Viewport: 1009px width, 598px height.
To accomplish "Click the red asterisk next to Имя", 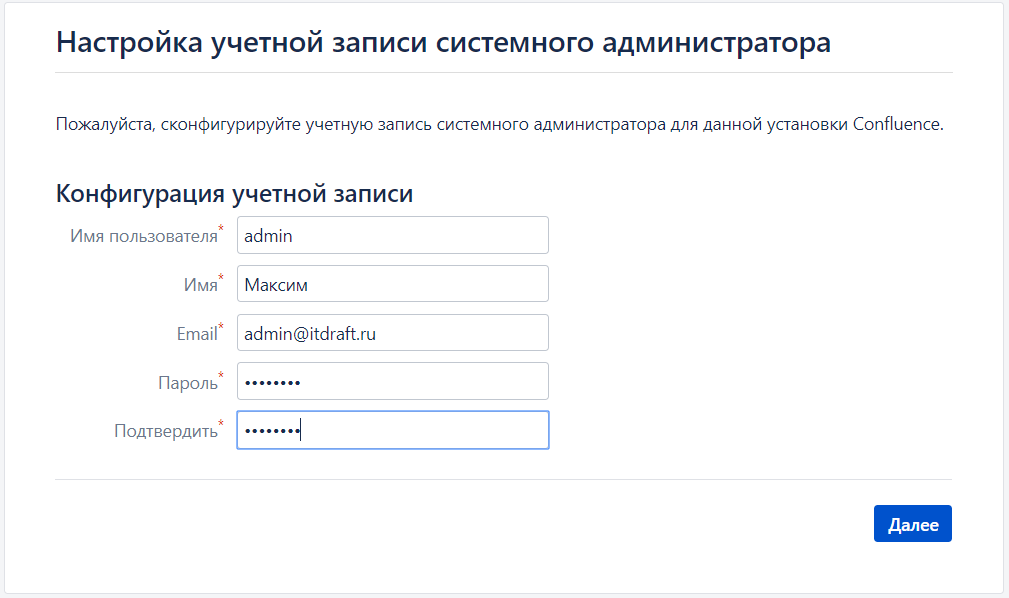I will pos(221,279).
